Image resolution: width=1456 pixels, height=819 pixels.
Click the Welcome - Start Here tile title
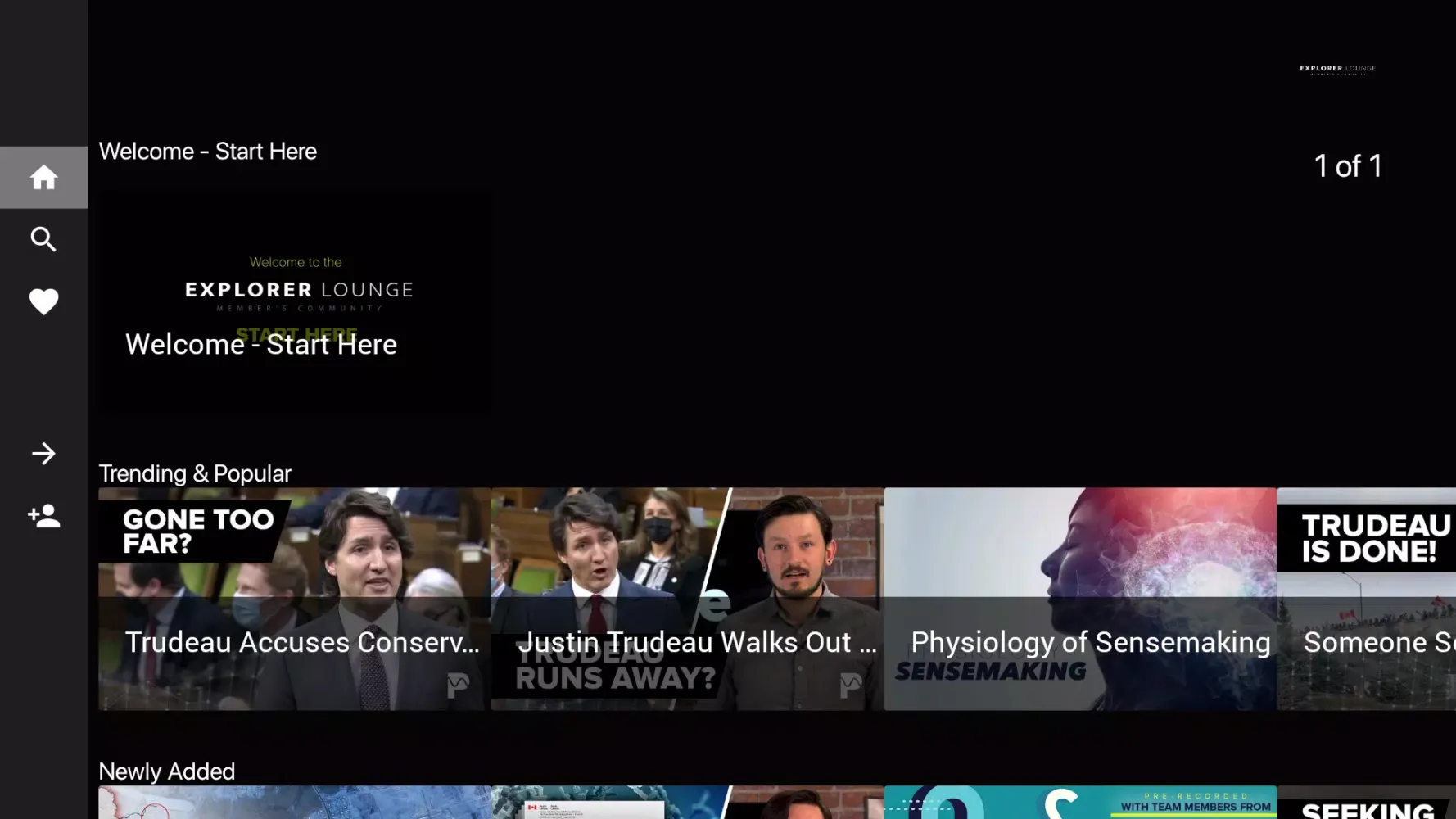pyautogui.click(x=261, y=345)
